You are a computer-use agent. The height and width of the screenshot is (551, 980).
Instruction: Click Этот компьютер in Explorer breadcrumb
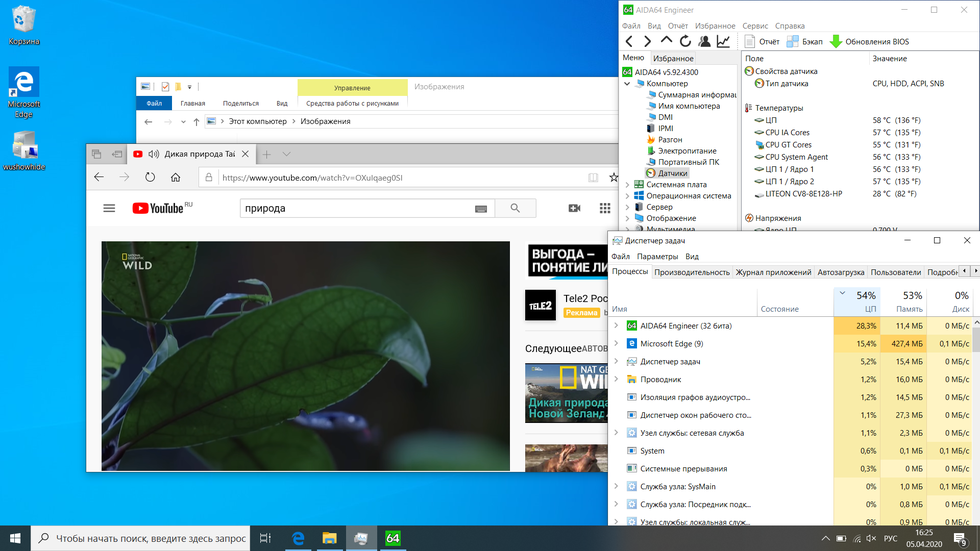[258, 122]
